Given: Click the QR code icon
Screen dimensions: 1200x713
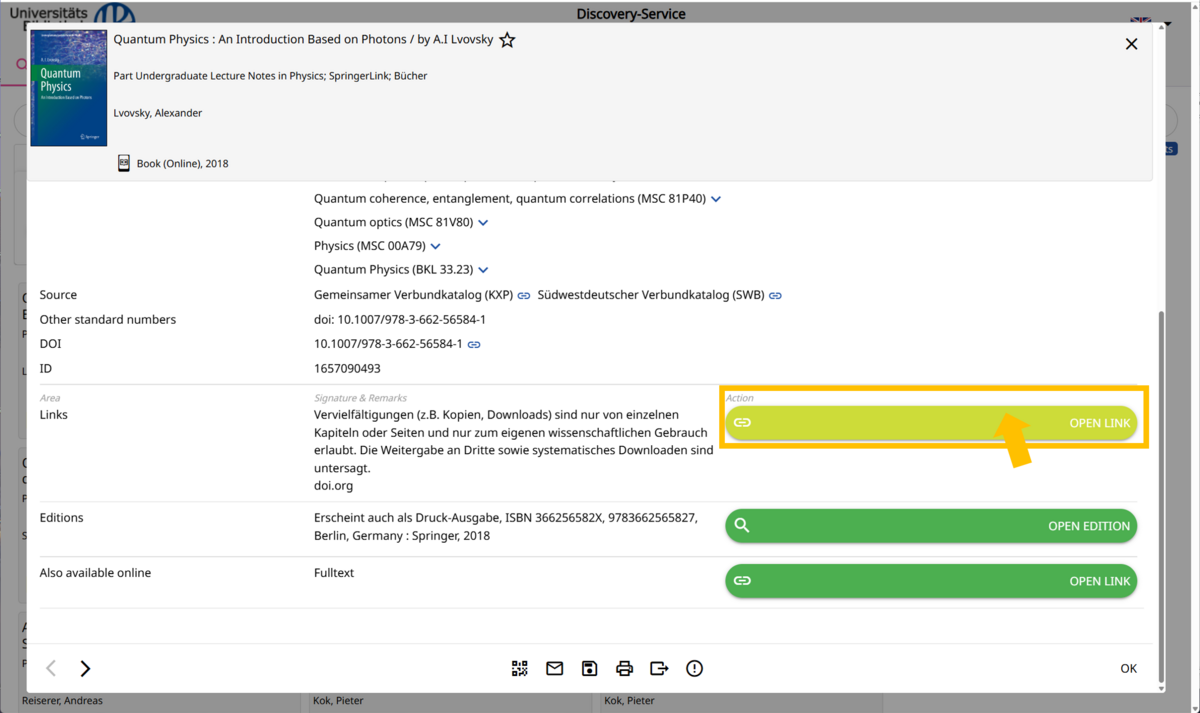Looking at the screenshot, I should (519, 668).
